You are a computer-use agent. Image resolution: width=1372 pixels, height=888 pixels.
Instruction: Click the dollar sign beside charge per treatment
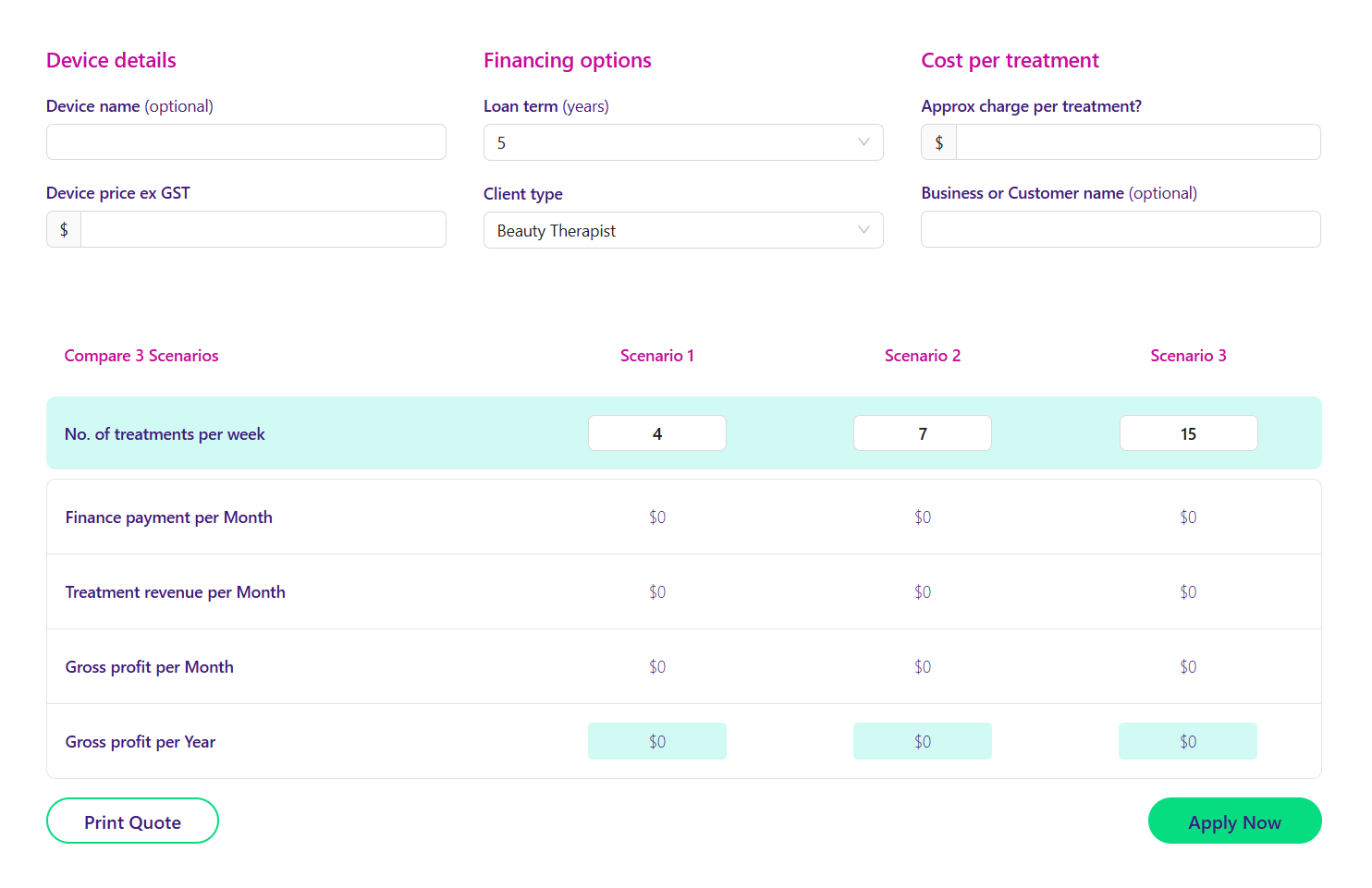(937, 141)
